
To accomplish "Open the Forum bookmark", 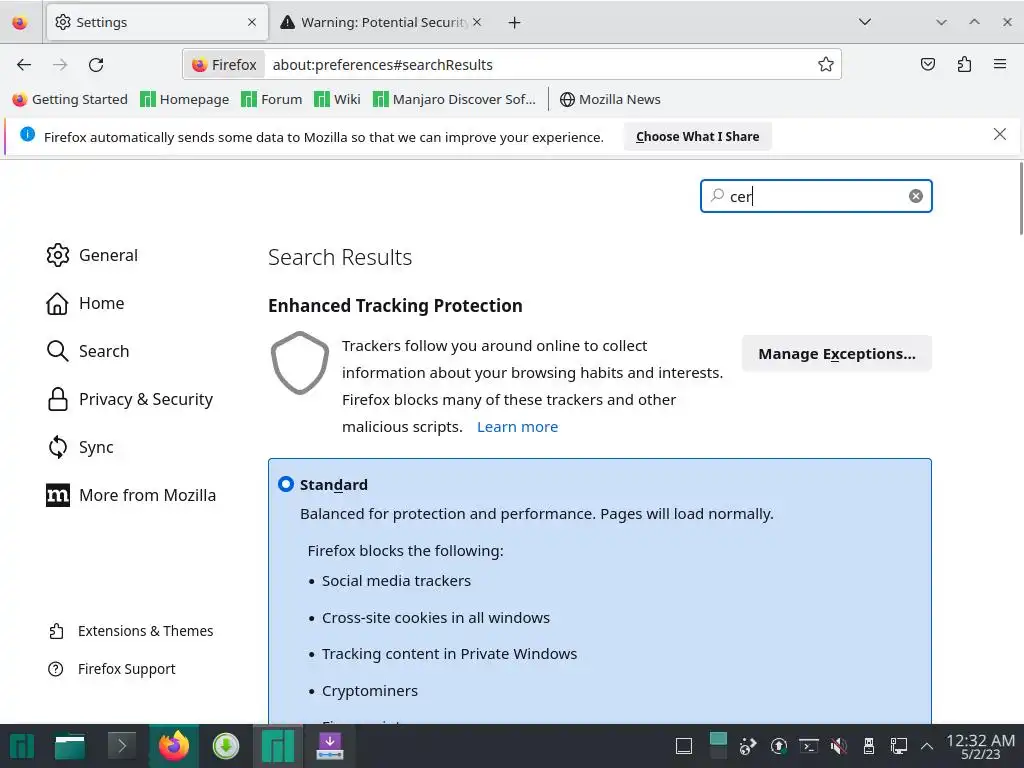I will click(x=272, y=99).
